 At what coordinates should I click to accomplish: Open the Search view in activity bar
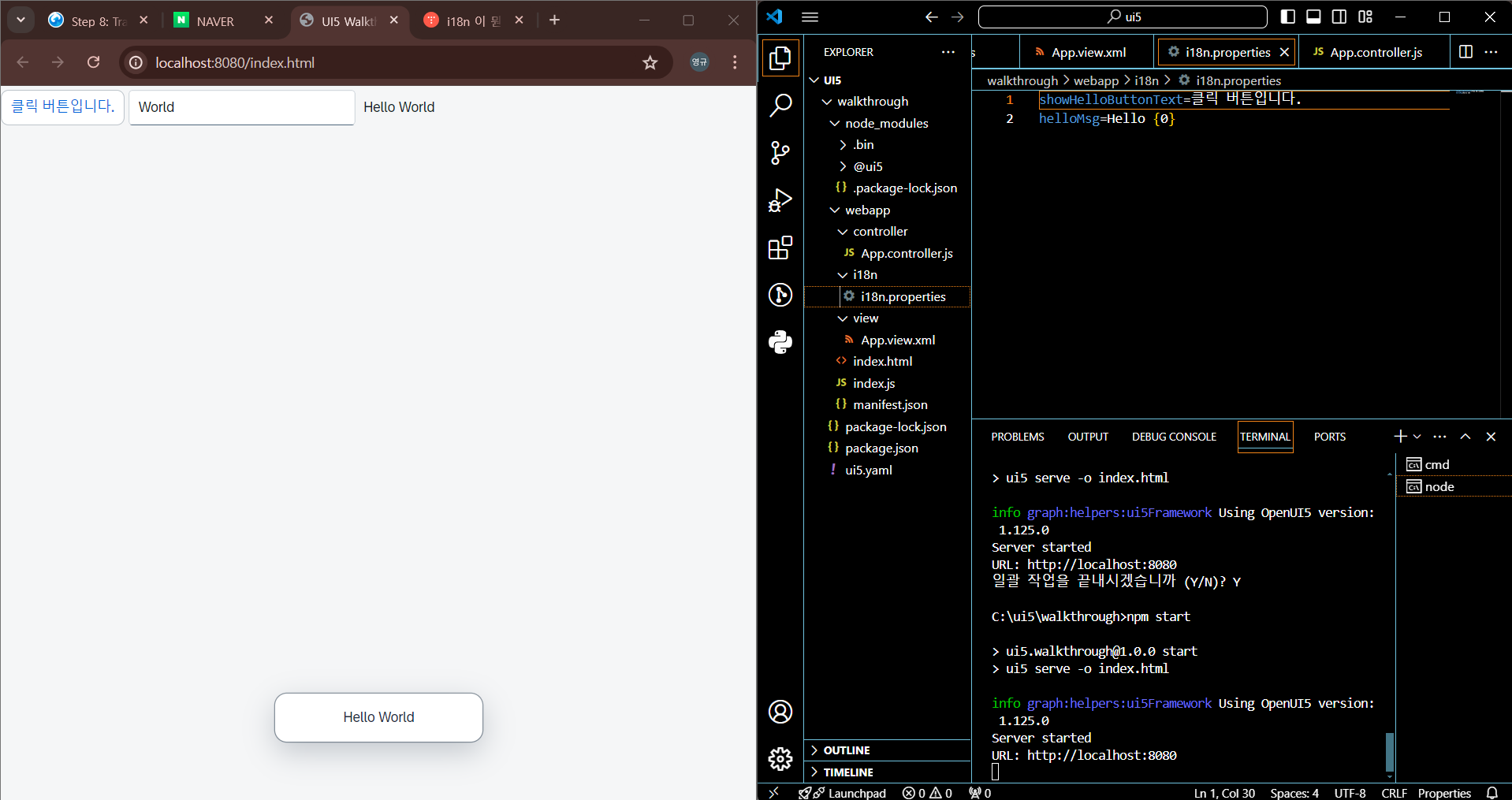(x=780, y=106)
